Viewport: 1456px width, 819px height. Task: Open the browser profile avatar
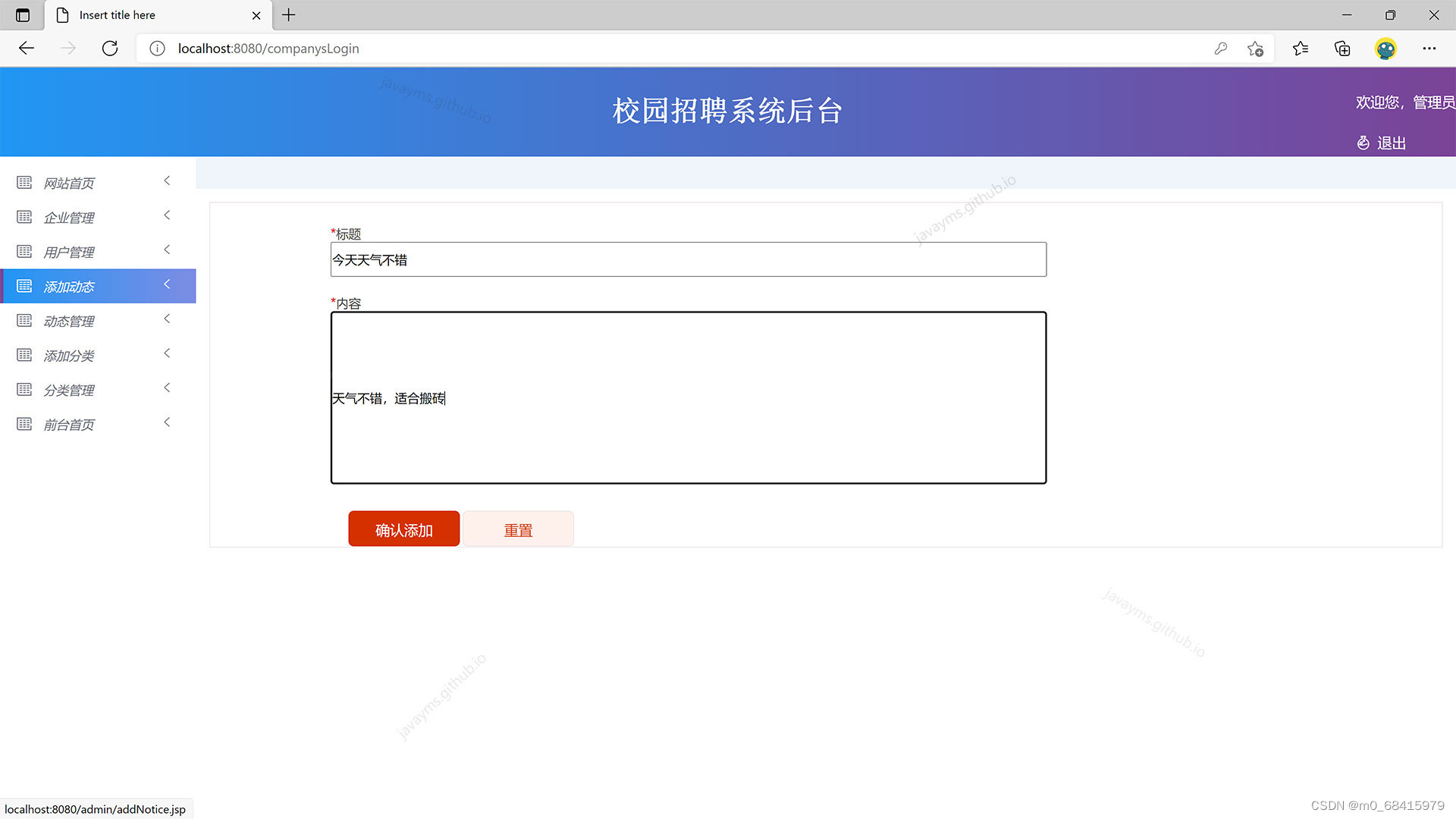coord(1385,48)
